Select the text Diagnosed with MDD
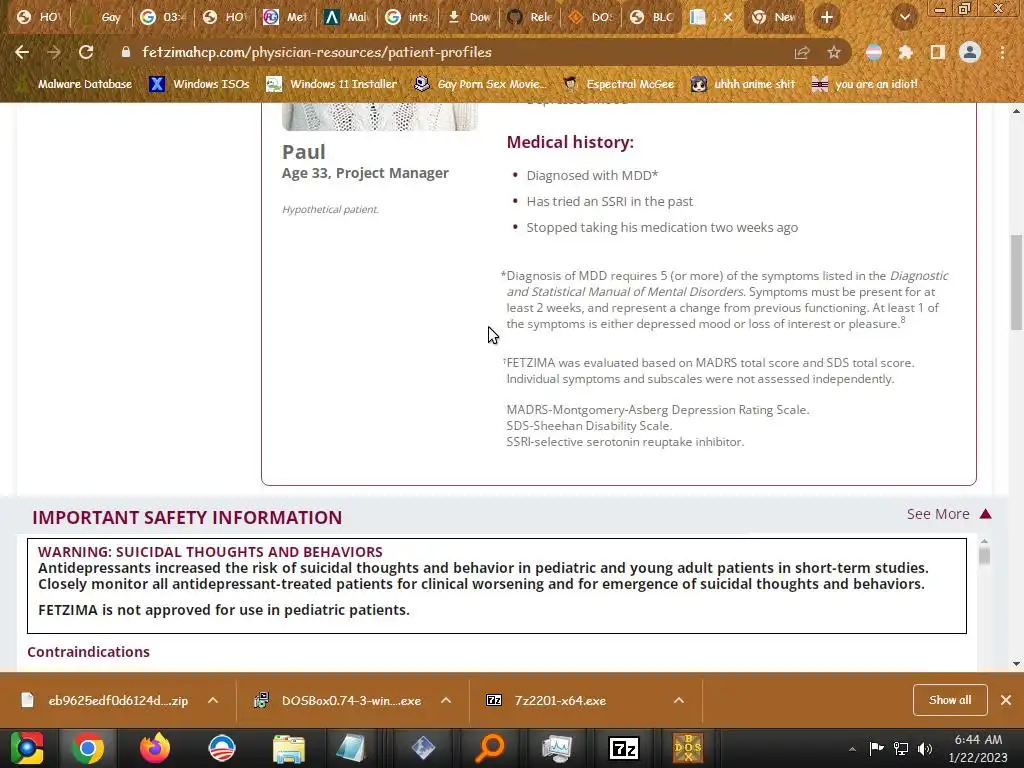The image size is (1024, 768). 592,175
